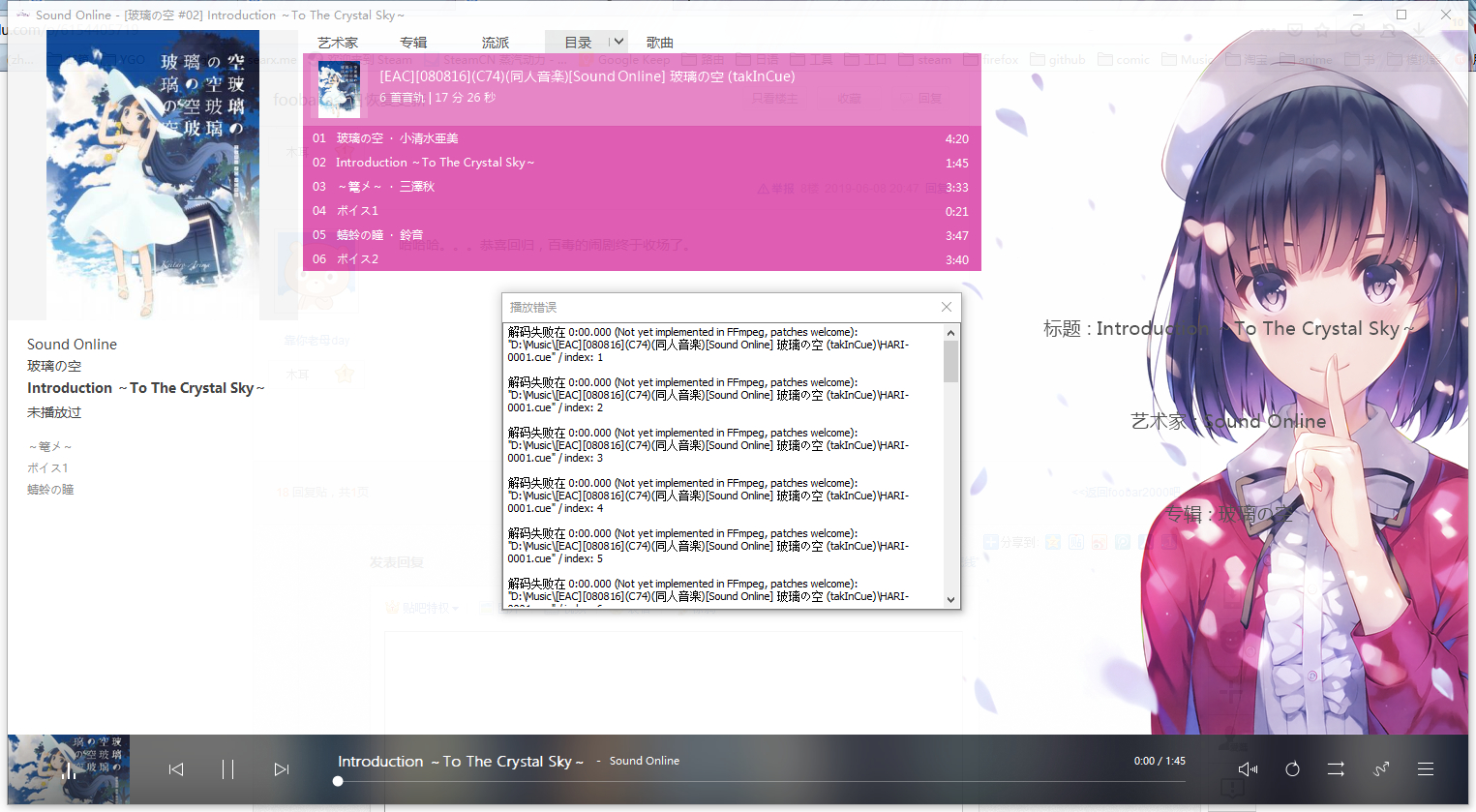Screen dimensions: 1476x812
Task: Click the error entry ending "index: 5"
Action: pos(708,546)
